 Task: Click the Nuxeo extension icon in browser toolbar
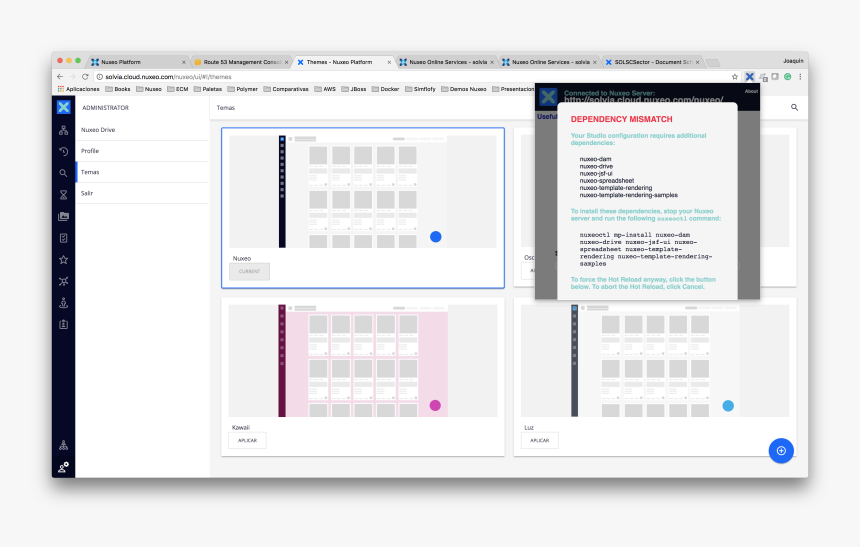click(x=749, y=77)
